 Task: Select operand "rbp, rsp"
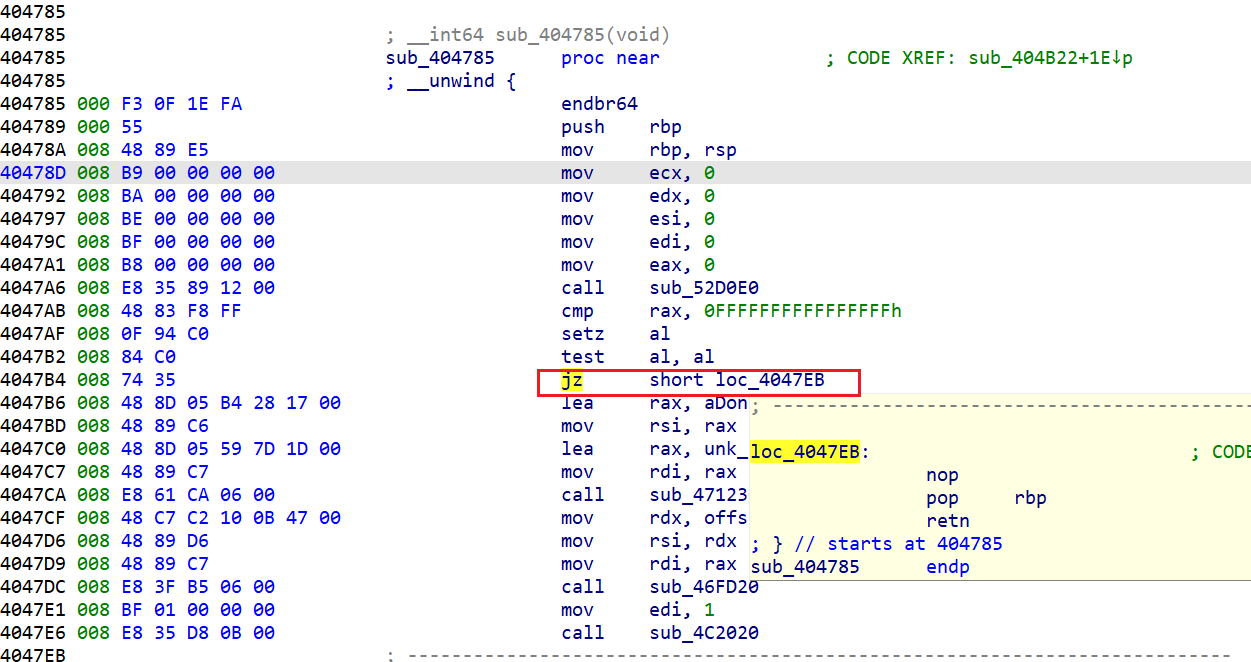693,150
